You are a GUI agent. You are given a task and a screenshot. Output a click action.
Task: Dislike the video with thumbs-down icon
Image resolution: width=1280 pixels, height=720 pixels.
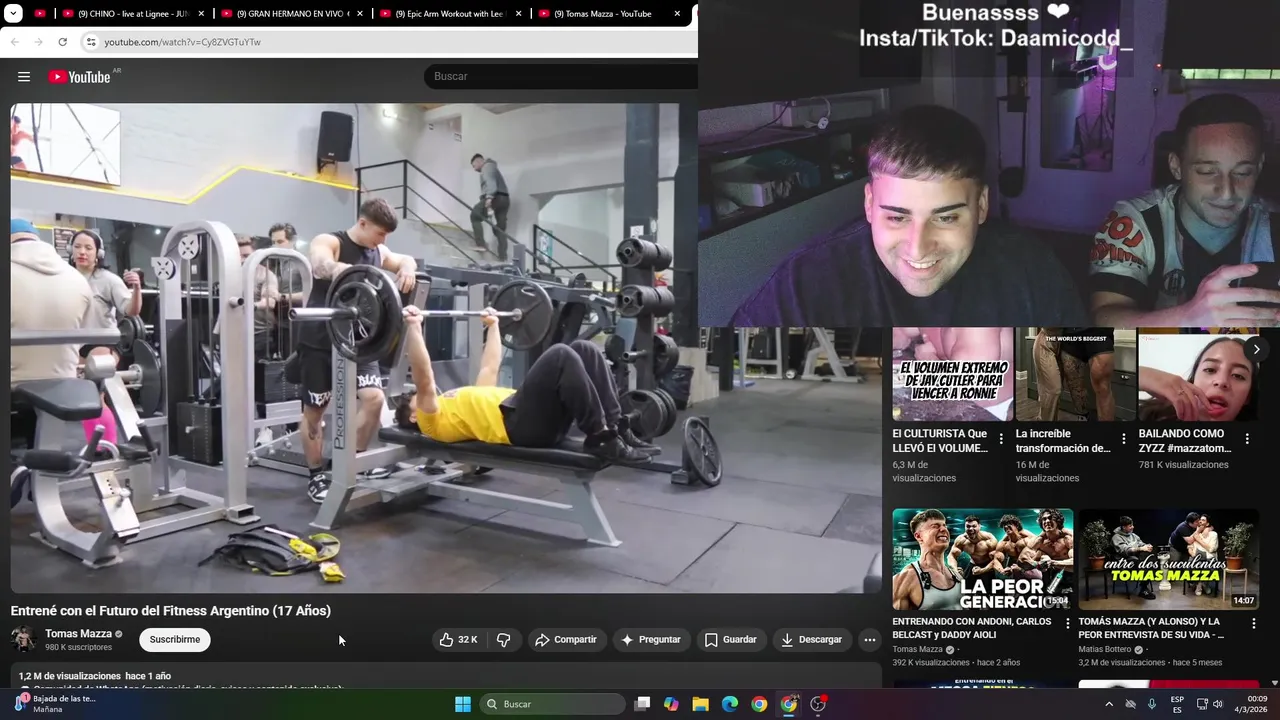click(503, 640)
